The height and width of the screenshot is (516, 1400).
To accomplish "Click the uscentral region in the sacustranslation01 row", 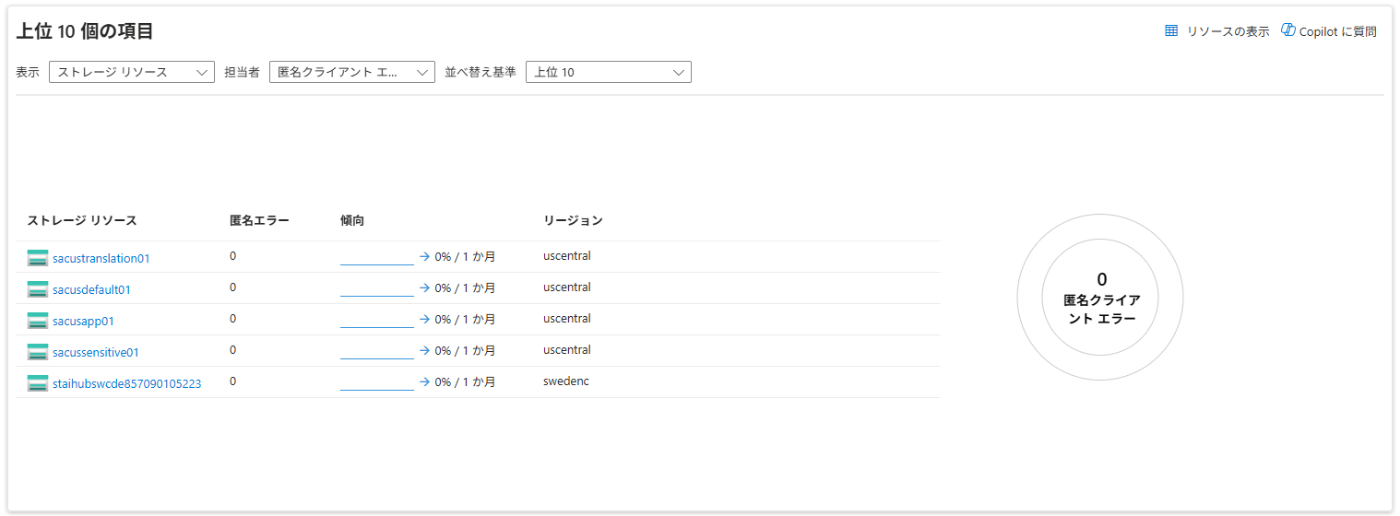I will coord(567,256).
